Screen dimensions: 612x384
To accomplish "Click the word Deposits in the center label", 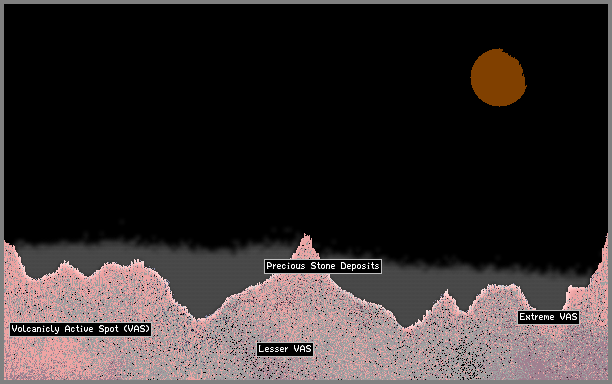I will (x=360, y=266).
